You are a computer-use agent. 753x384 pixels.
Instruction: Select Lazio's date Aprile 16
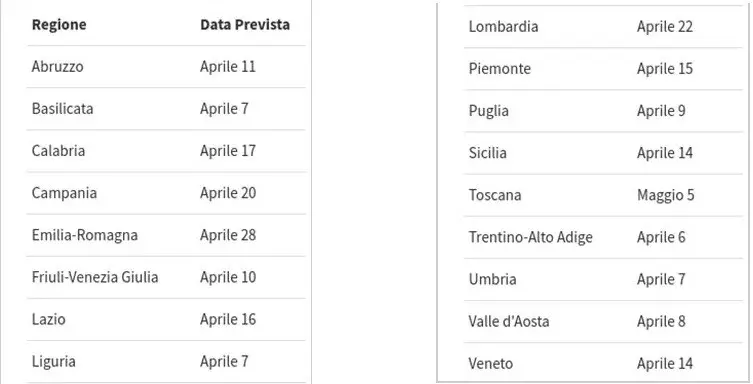pyautogui.click(x=228, y=320)
